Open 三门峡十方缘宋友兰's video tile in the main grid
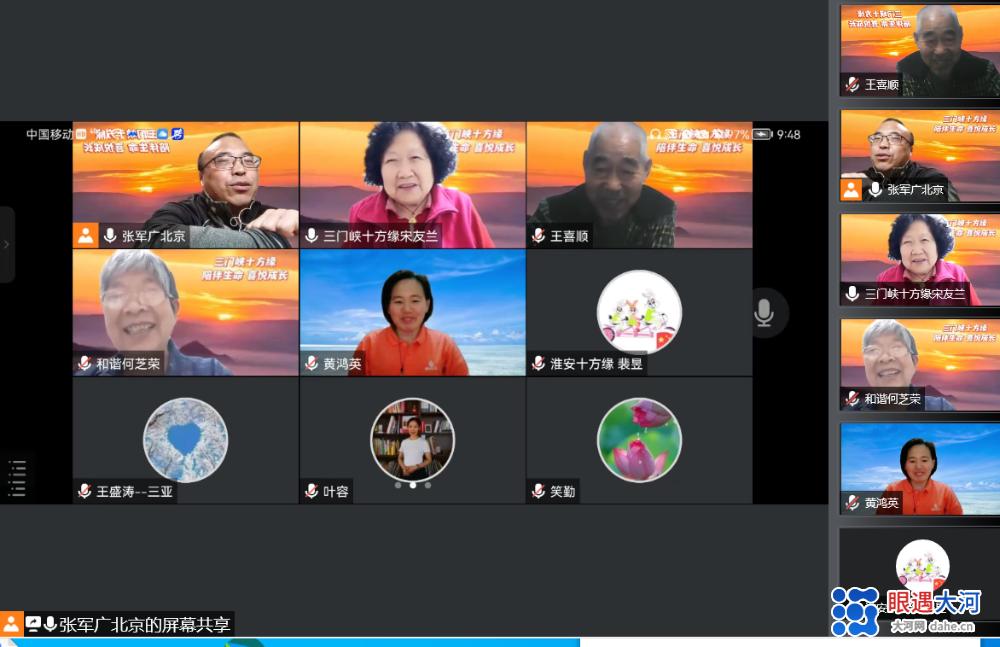 click(413, 185)
